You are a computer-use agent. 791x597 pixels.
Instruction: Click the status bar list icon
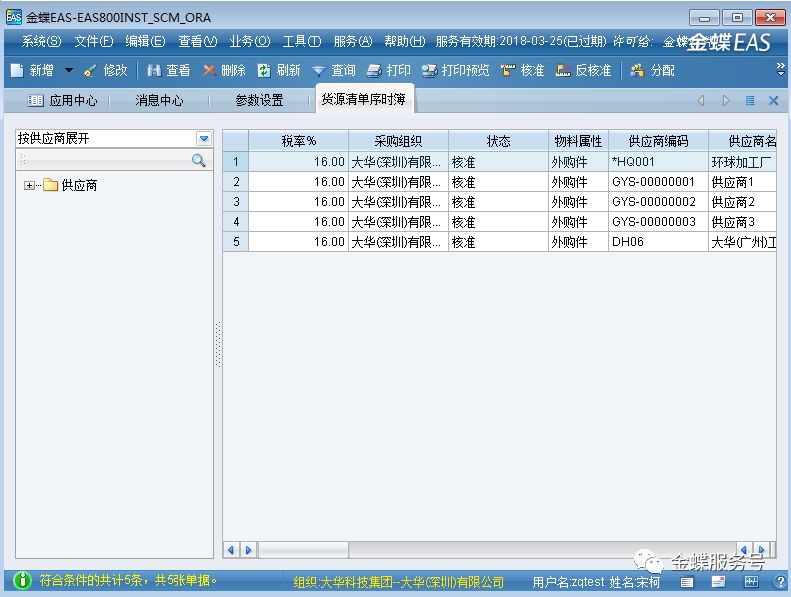(687, 582)
